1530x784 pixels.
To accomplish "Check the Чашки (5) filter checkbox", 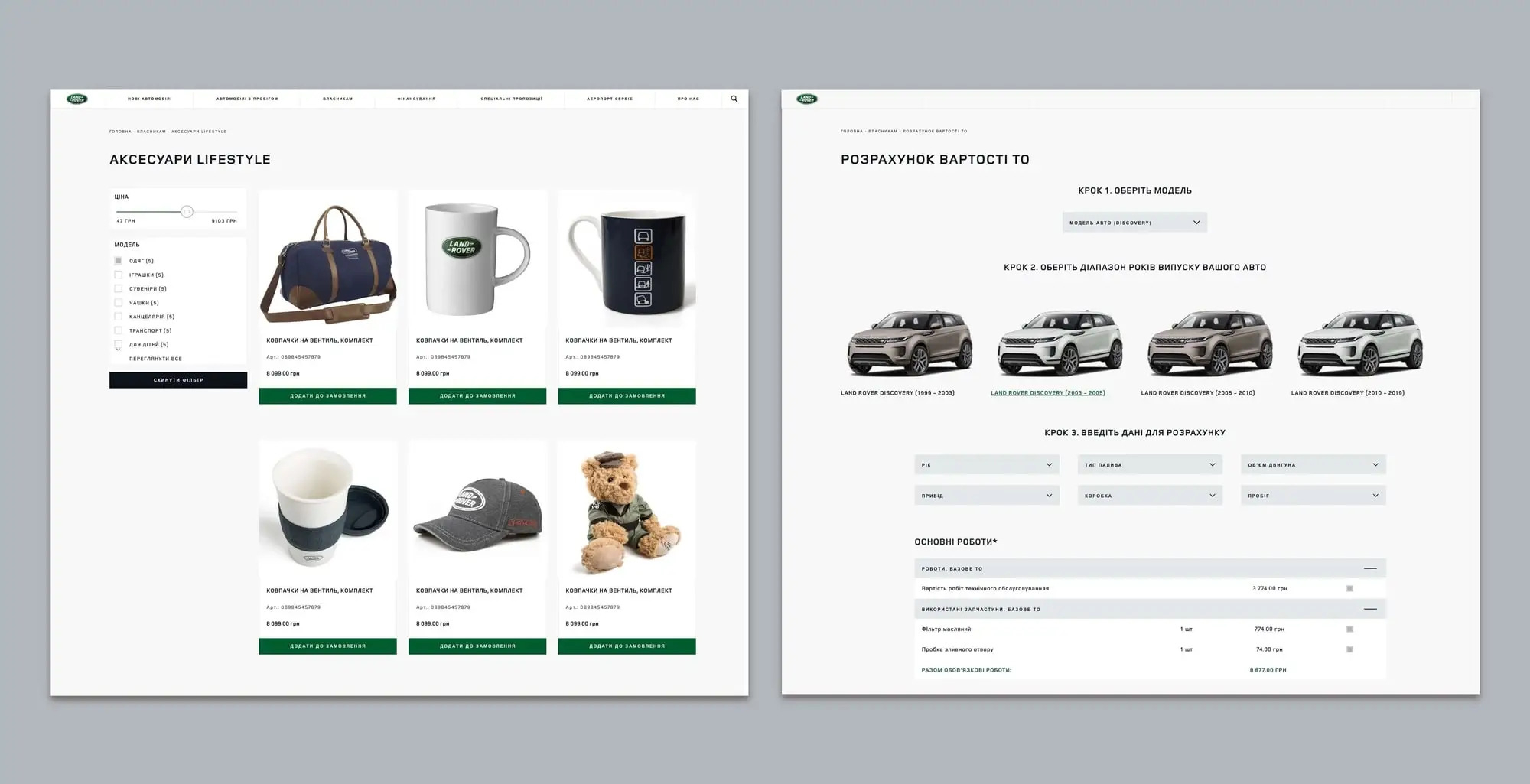I will point(119,303).
